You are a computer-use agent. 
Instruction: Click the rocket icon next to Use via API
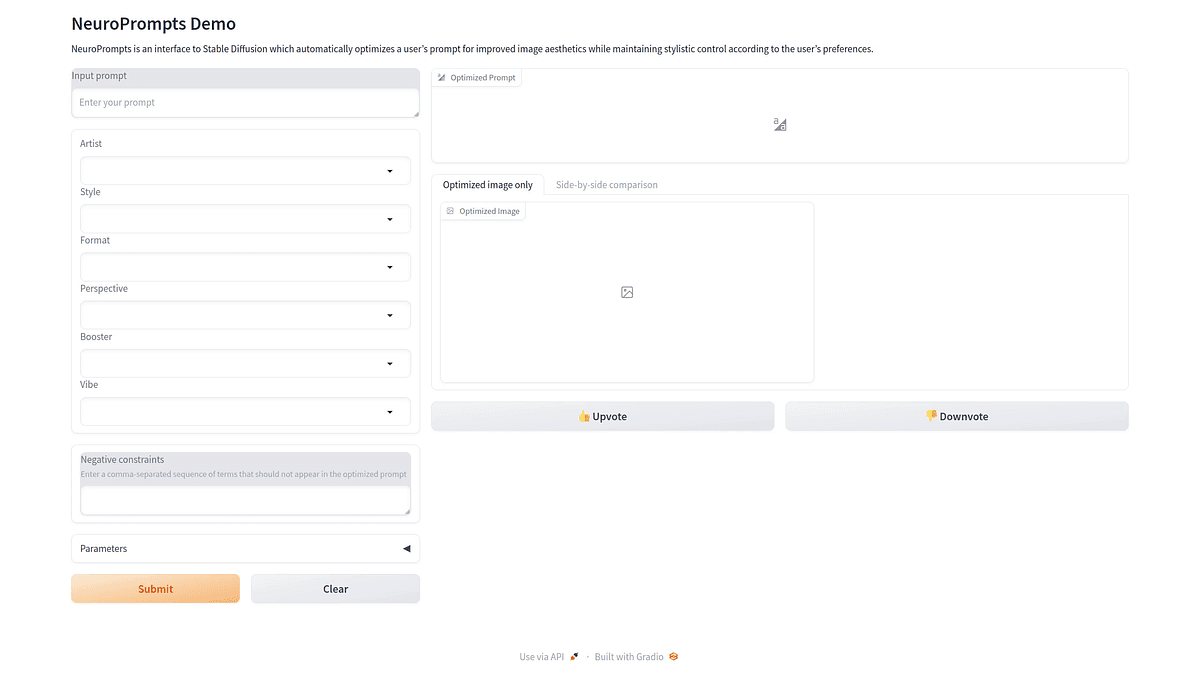[x=574, y=657]
